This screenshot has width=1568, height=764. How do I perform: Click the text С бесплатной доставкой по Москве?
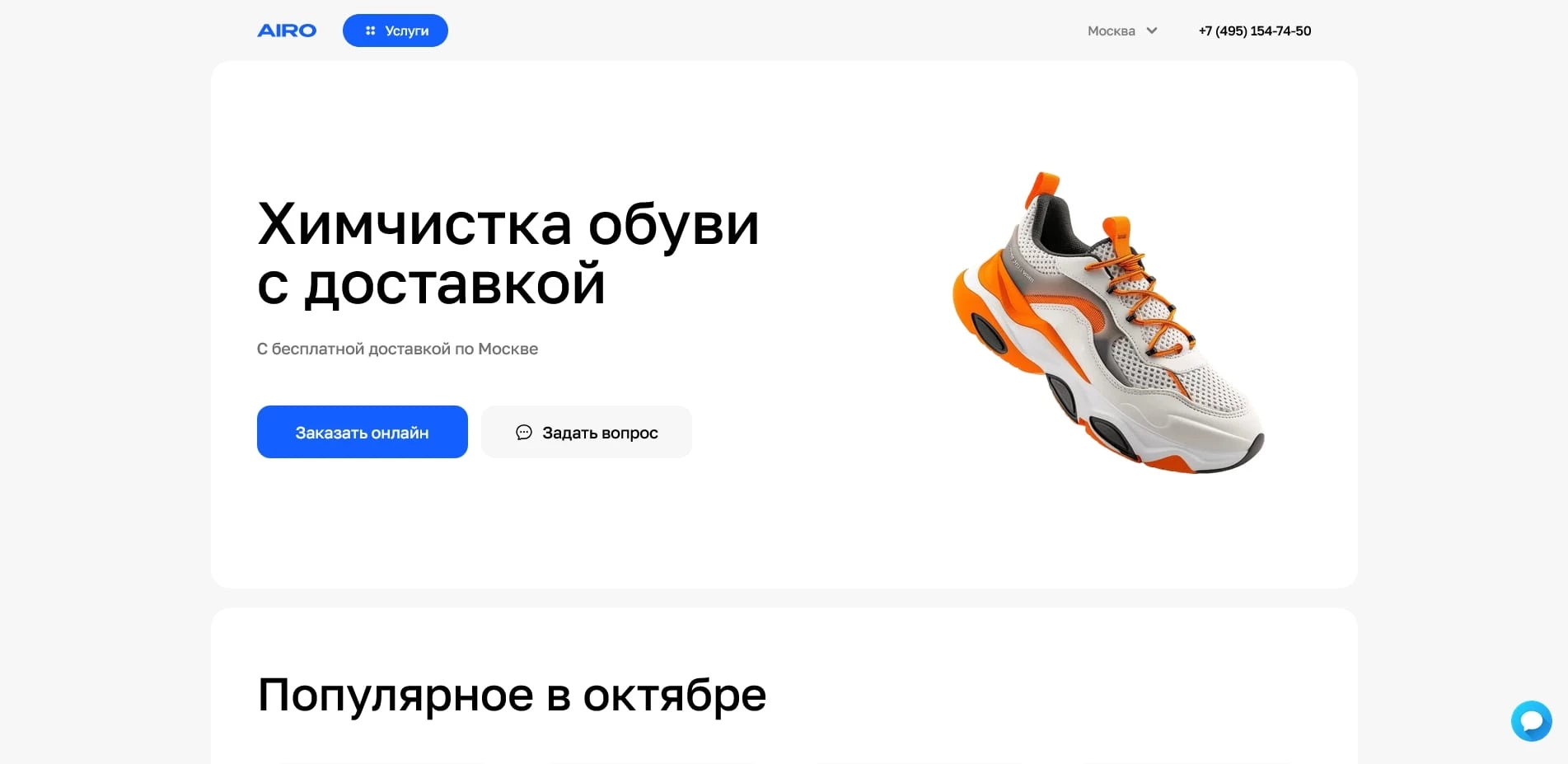[x=397, y=349]
